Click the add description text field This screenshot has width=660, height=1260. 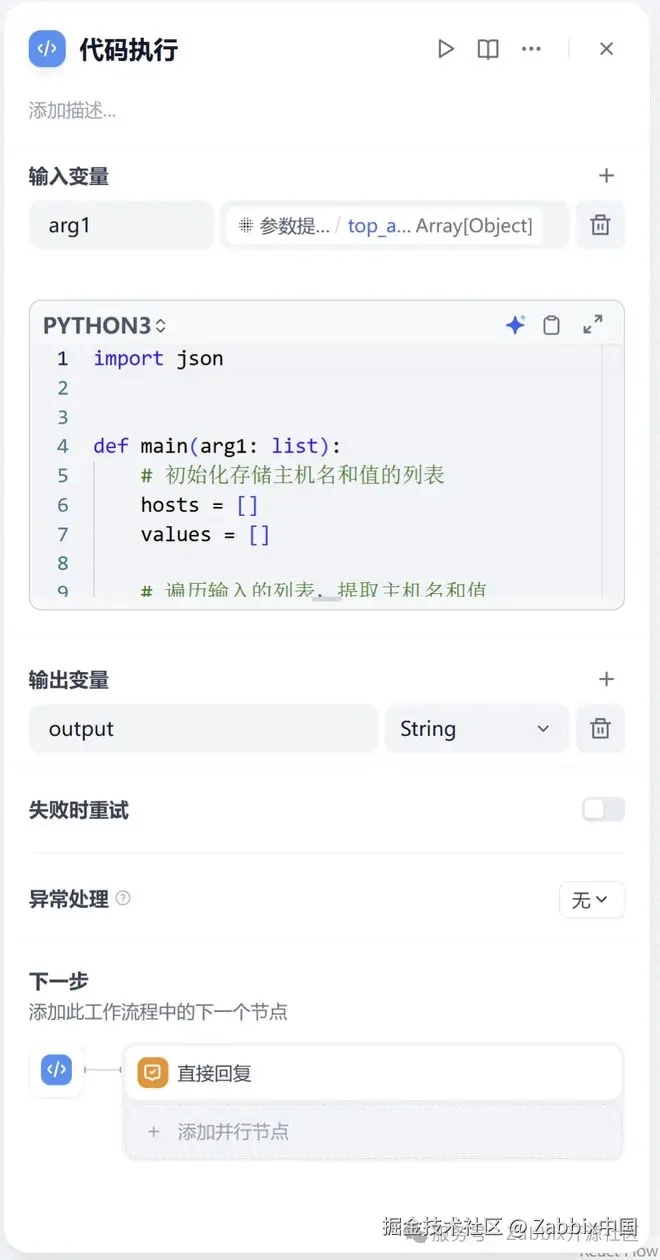pos(72,111)
